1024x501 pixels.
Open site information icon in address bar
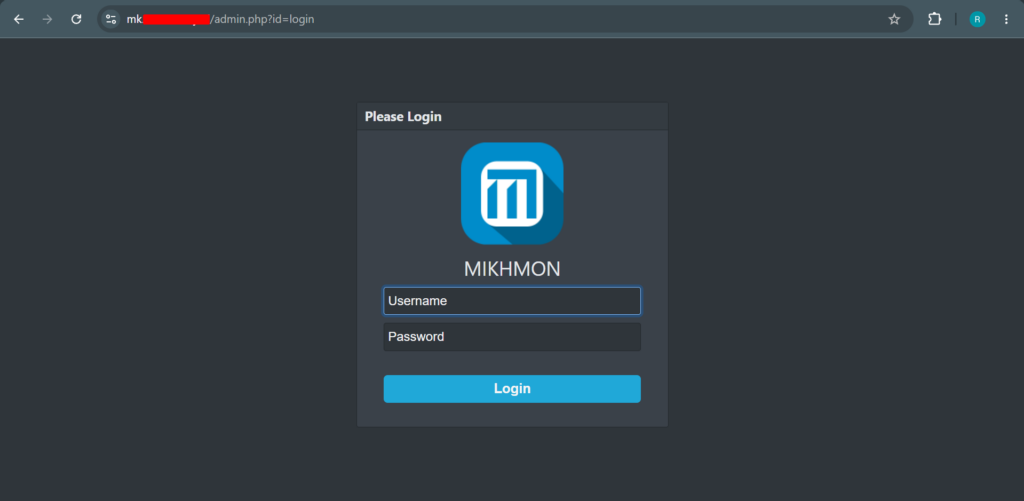pyautogui.click(x=111, y=20)
